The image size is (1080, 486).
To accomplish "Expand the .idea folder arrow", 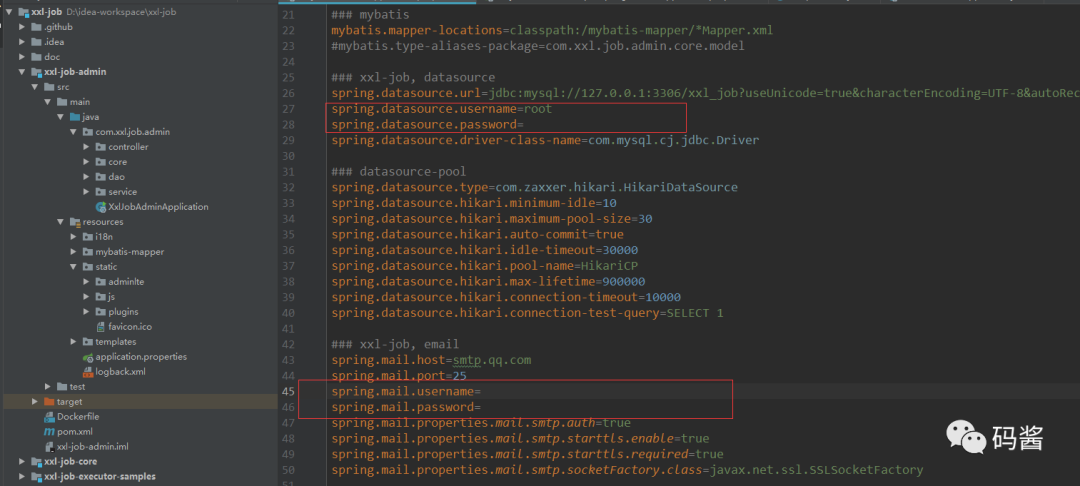I will 22,42.
